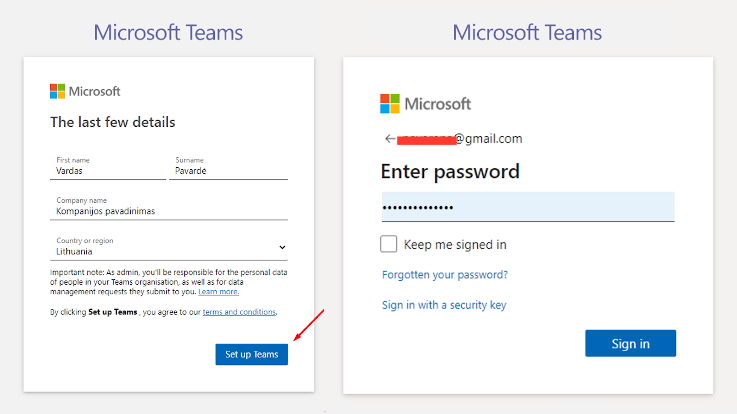The height and width of the screenshot is (414, 737).
Task: Open the terms and conditions link
Action: [x=239, y=312]
